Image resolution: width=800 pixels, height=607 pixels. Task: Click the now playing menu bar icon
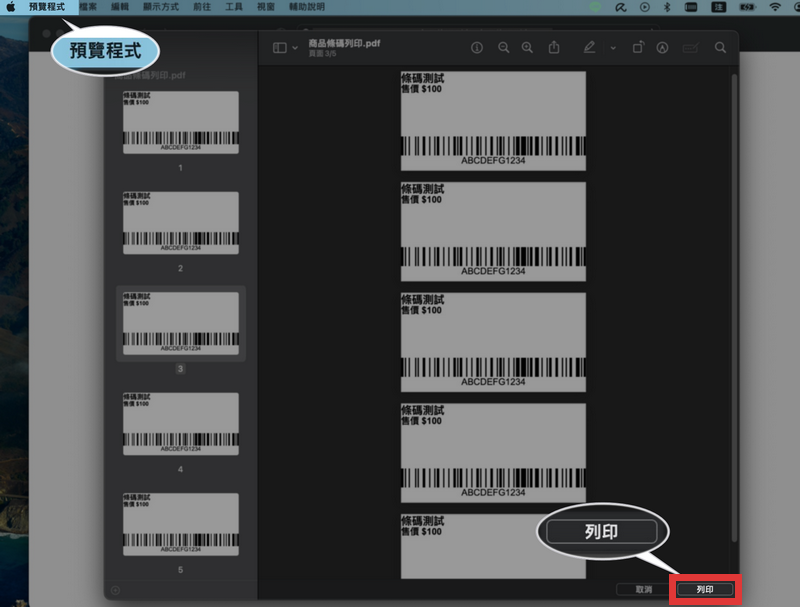pos(645,7)
